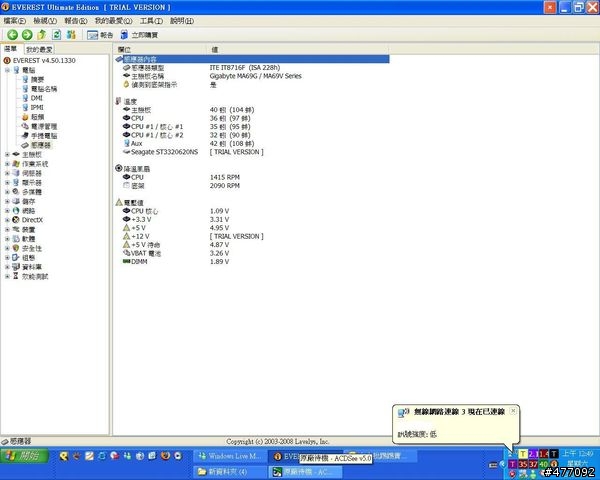Click the 值 value column header
600x480 pixels.
click(298, 49)
